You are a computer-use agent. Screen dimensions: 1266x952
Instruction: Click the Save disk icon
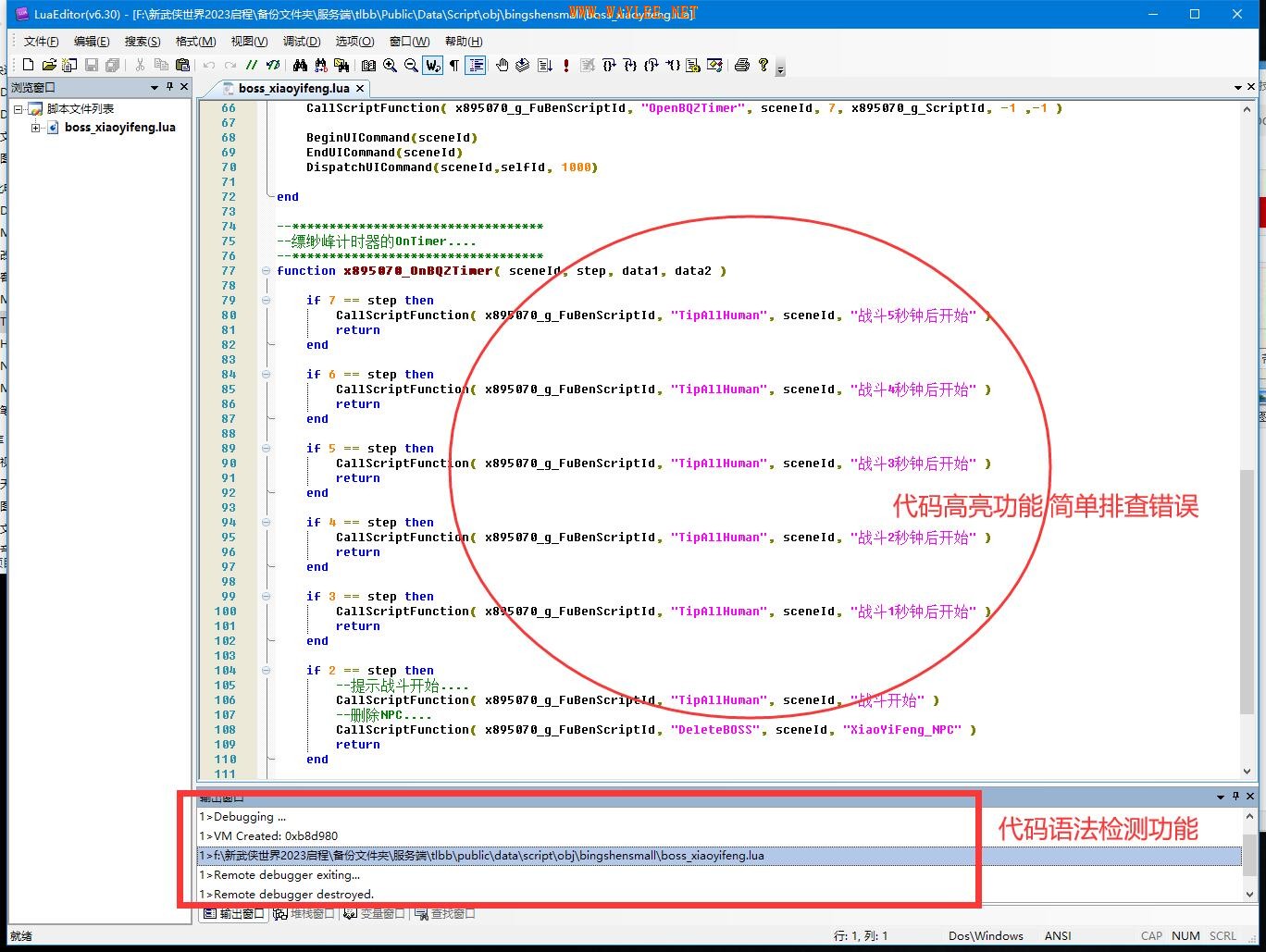click(92, 65)
